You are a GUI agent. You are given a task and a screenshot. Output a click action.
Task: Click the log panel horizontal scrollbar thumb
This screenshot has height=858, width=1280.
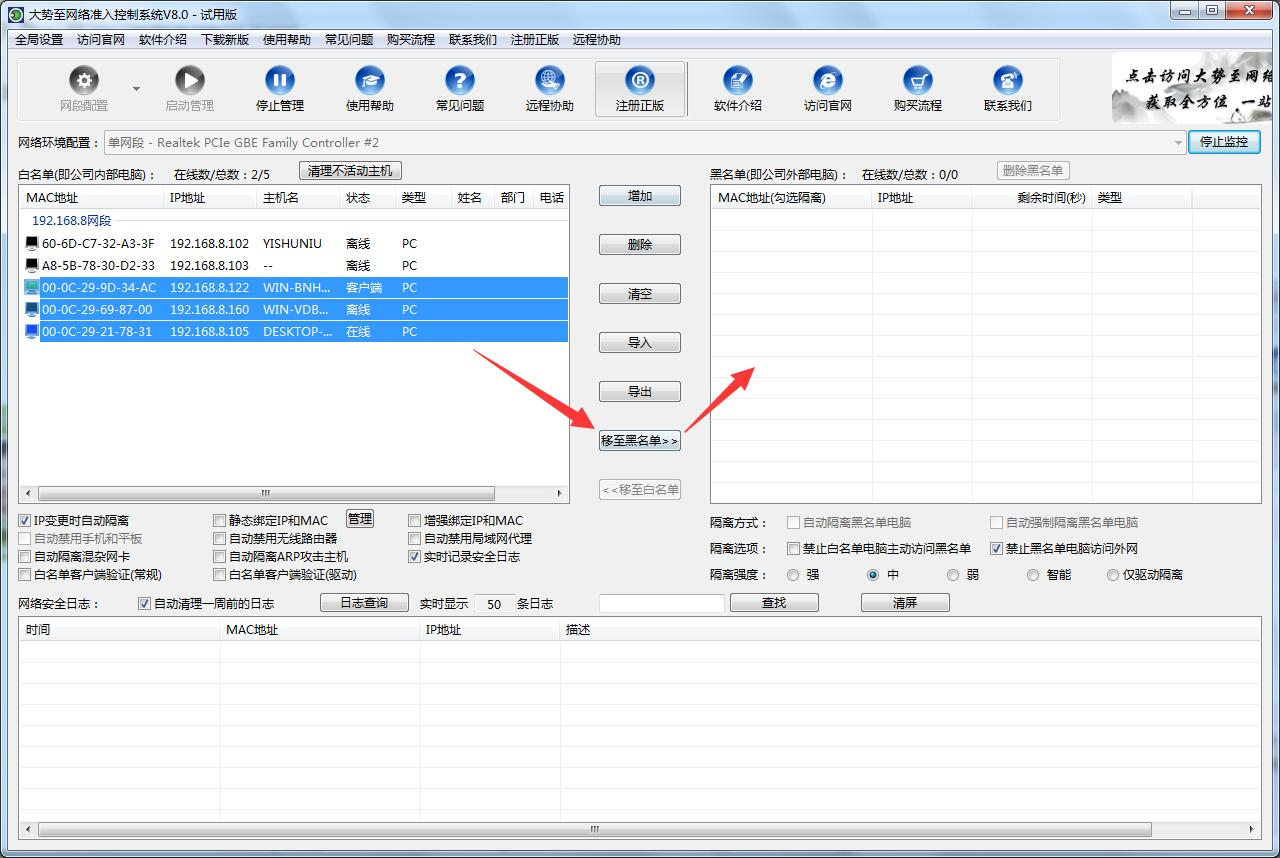(x=595, y=829)
